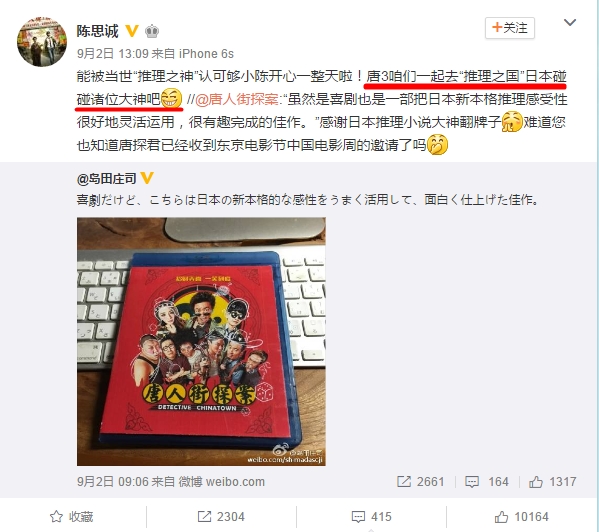Click the original post repost icon 2661
This screenshot has width=599, height=532.
click(421, 482)
